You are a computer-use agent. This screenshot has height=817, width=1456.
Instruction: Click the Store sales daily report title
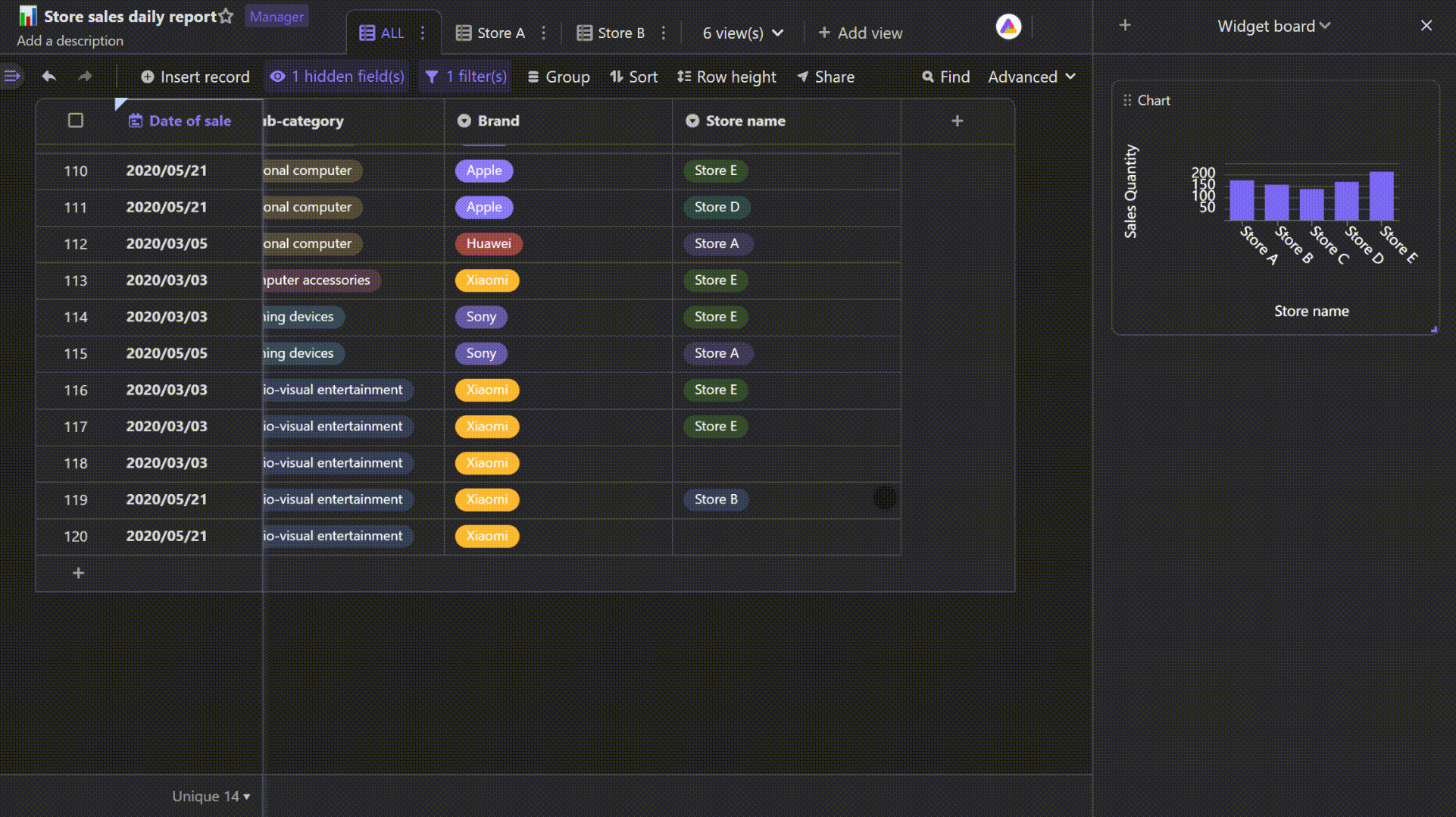click(130, 16)
